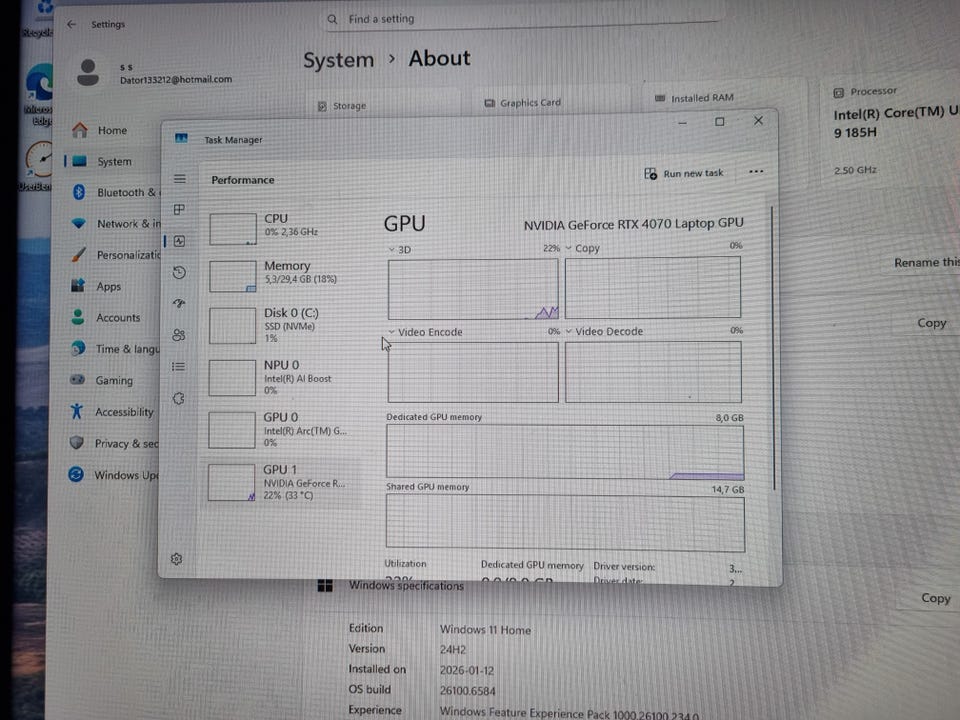Image resolution: width=960 pixels, height=720 pixels.
Task: Click Task Manager vertical scrollbar
Action: pyautogui.click(x=773, y=348)
